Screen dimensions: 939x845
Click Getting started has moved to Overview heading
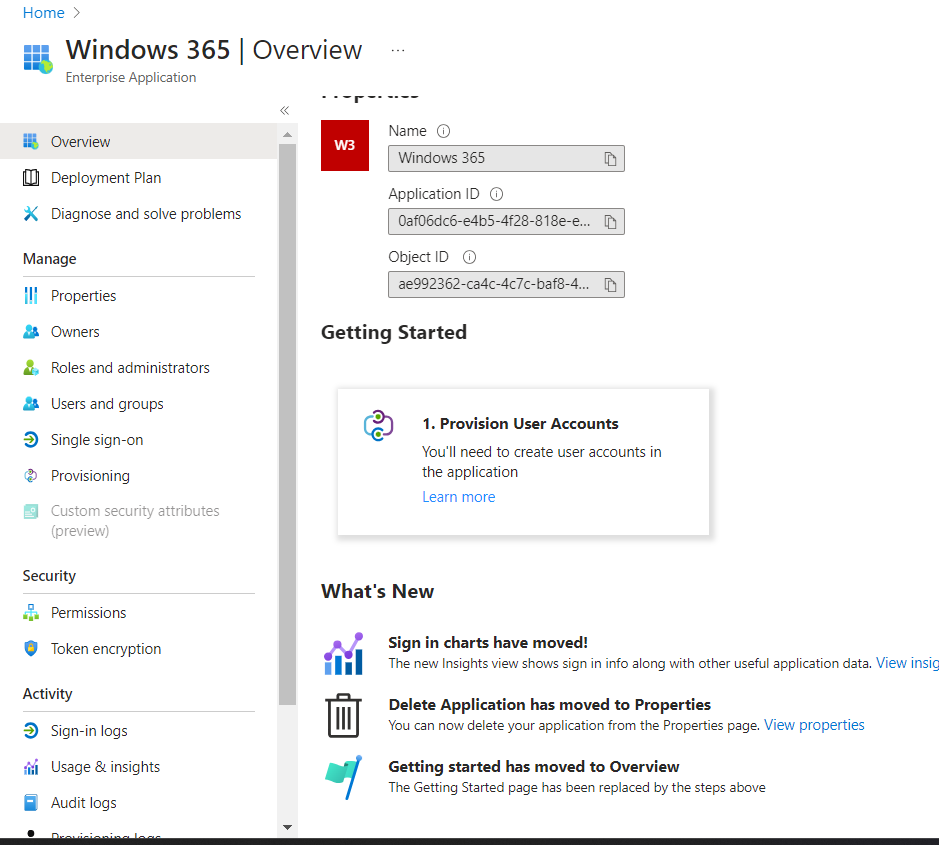pos(534,767)
